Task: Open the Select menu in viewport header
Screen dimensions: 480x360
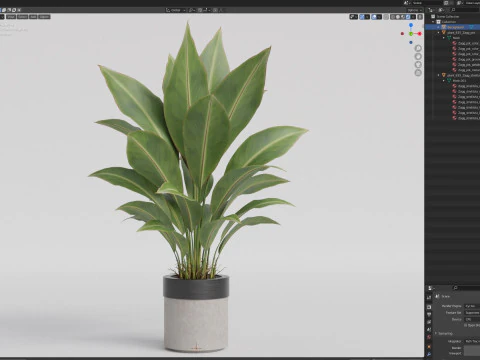Action: (x=23, y=17)
